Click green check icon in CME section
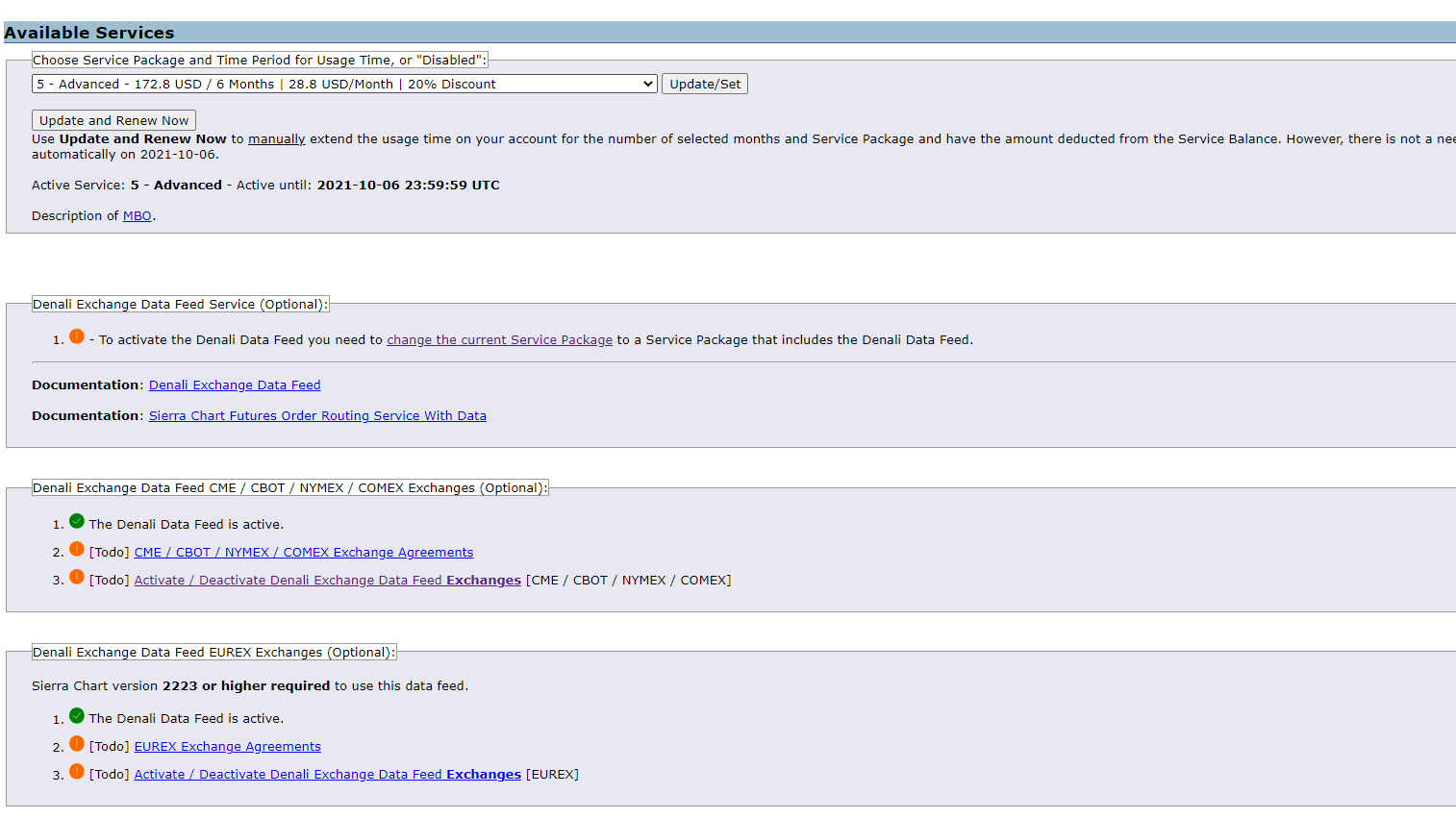This screenshot has width=1456, height=819. tap(77, 521)
